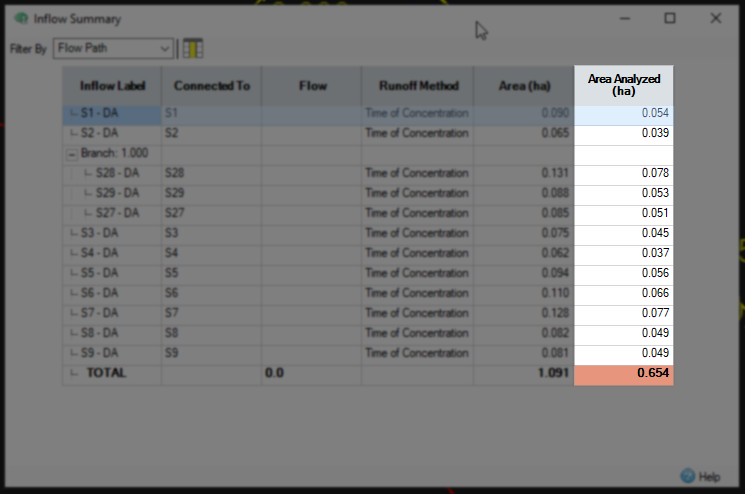This screenshot has height=494, width=745.
Task: Click the 0.053 area analyzed cell
Action: click(624, 193)
